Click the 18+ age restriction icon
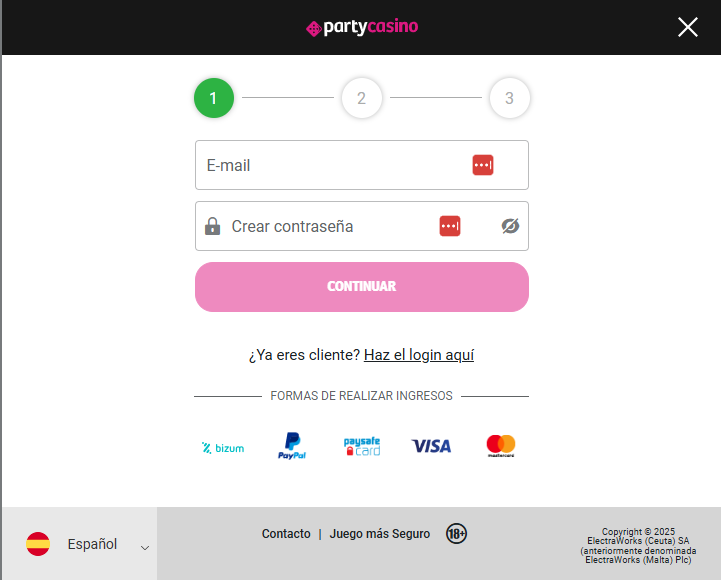Viewport: 721px width, 580px height. point(456,534)
